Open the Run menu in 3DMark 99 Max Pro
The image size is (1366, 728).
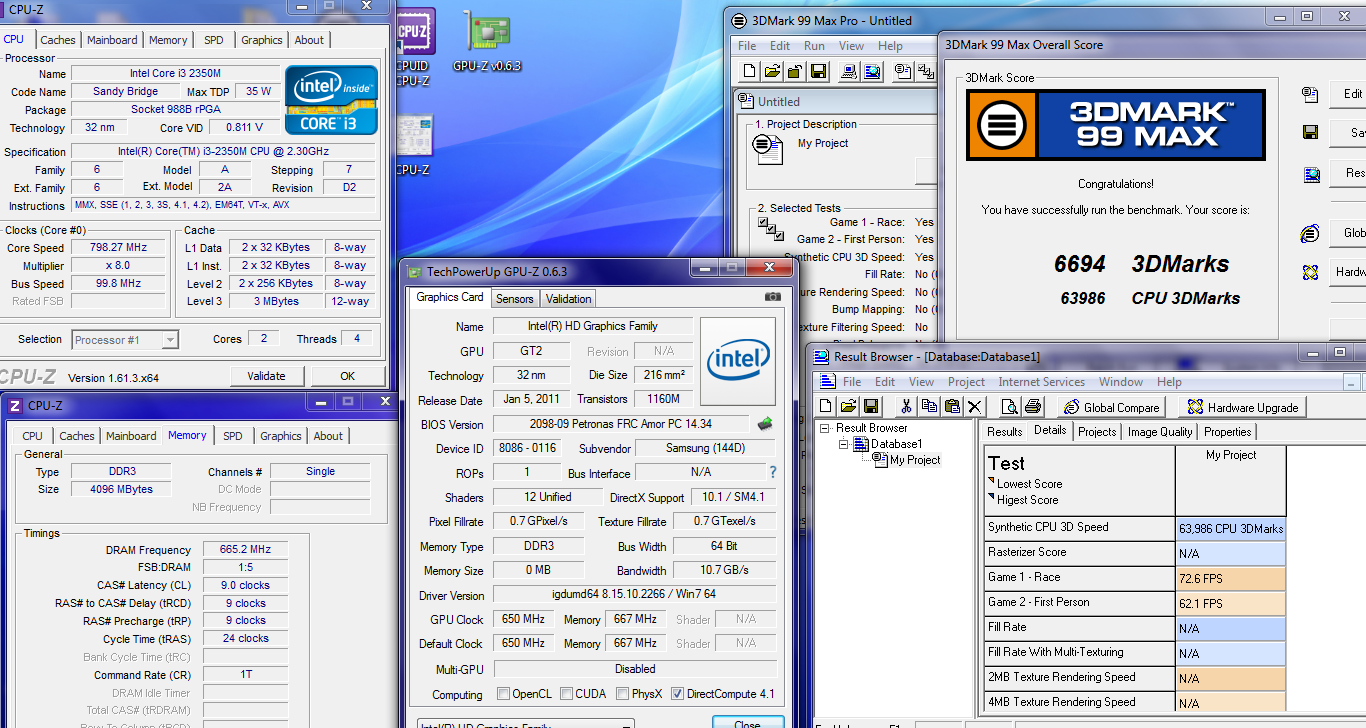pos(814,46)
